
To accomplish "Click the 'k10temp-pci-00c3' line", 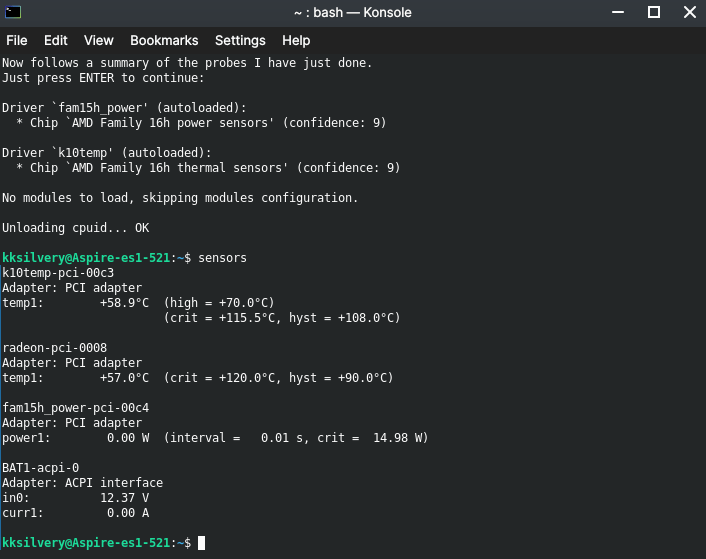I will click(58, 273).
